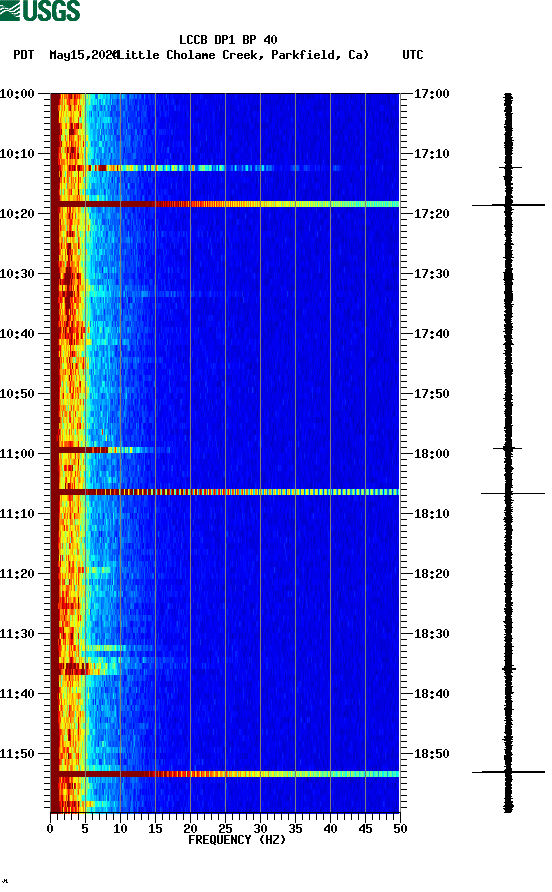Screen dimensions: 552x892
Task: Click the 17:10 UTC time label
Action: pos(431,154)
